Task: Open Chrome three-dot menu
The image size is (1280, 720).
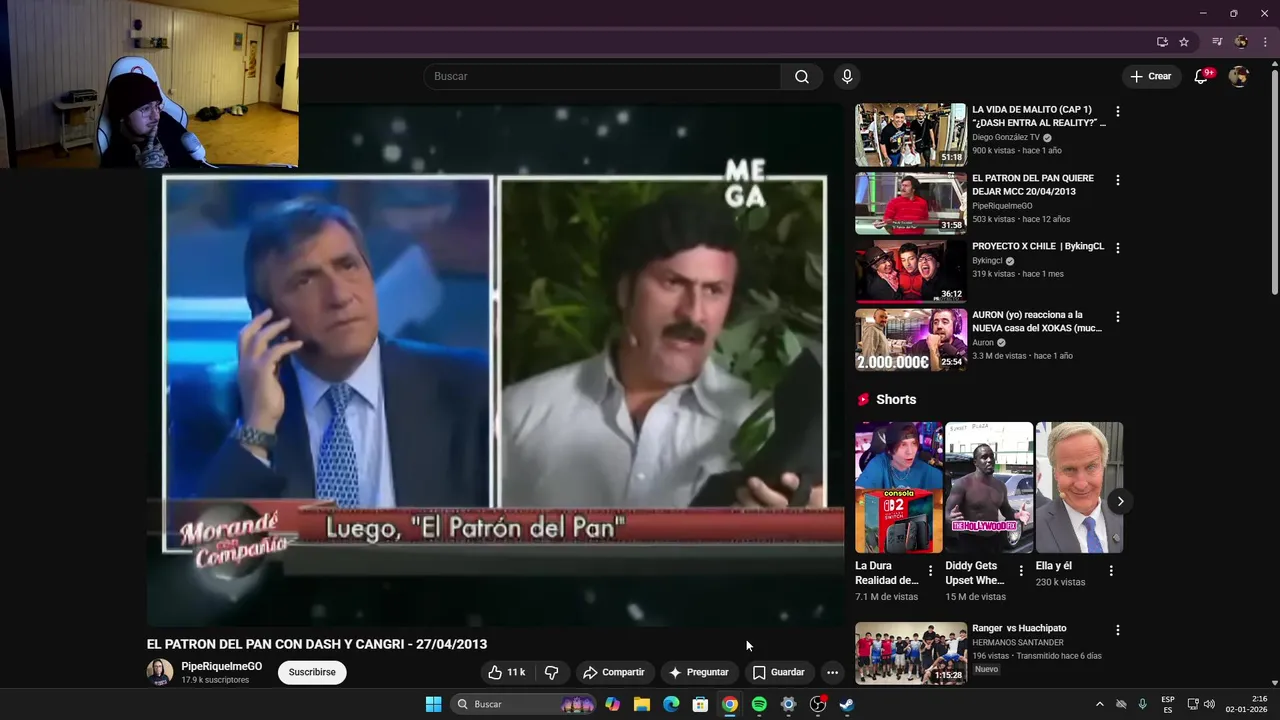Action: (1264, 42)
